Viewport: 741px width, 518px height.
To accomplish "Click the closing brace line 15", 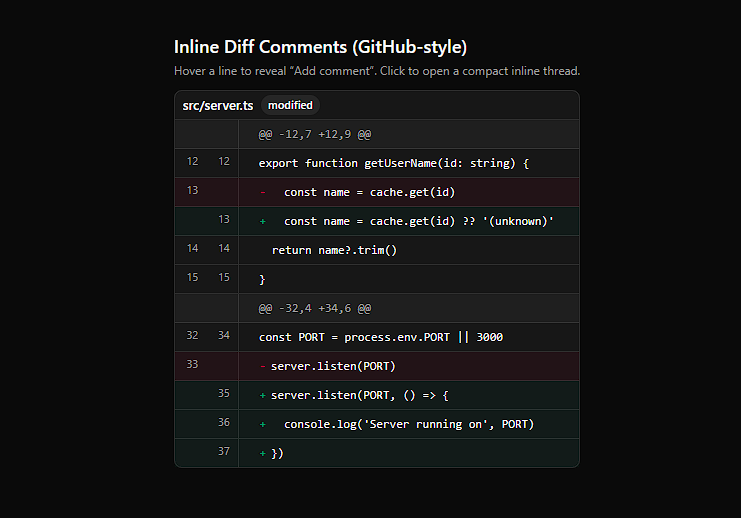I will 377,279.
